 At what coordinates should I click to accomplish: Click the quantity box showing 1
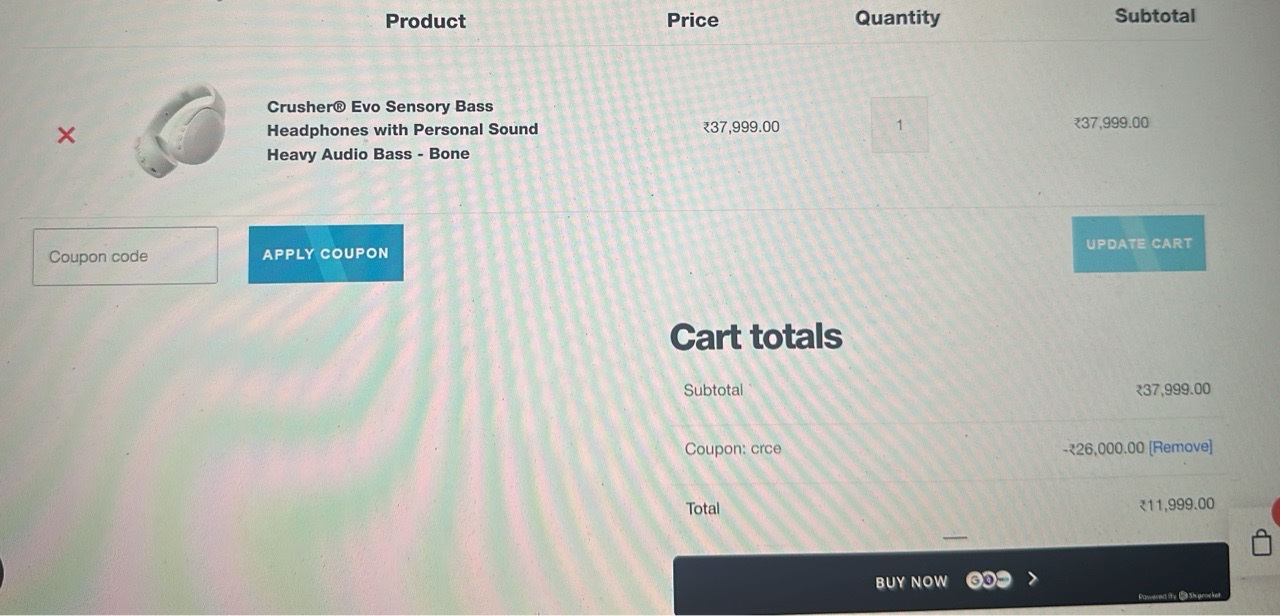(899, 125)
